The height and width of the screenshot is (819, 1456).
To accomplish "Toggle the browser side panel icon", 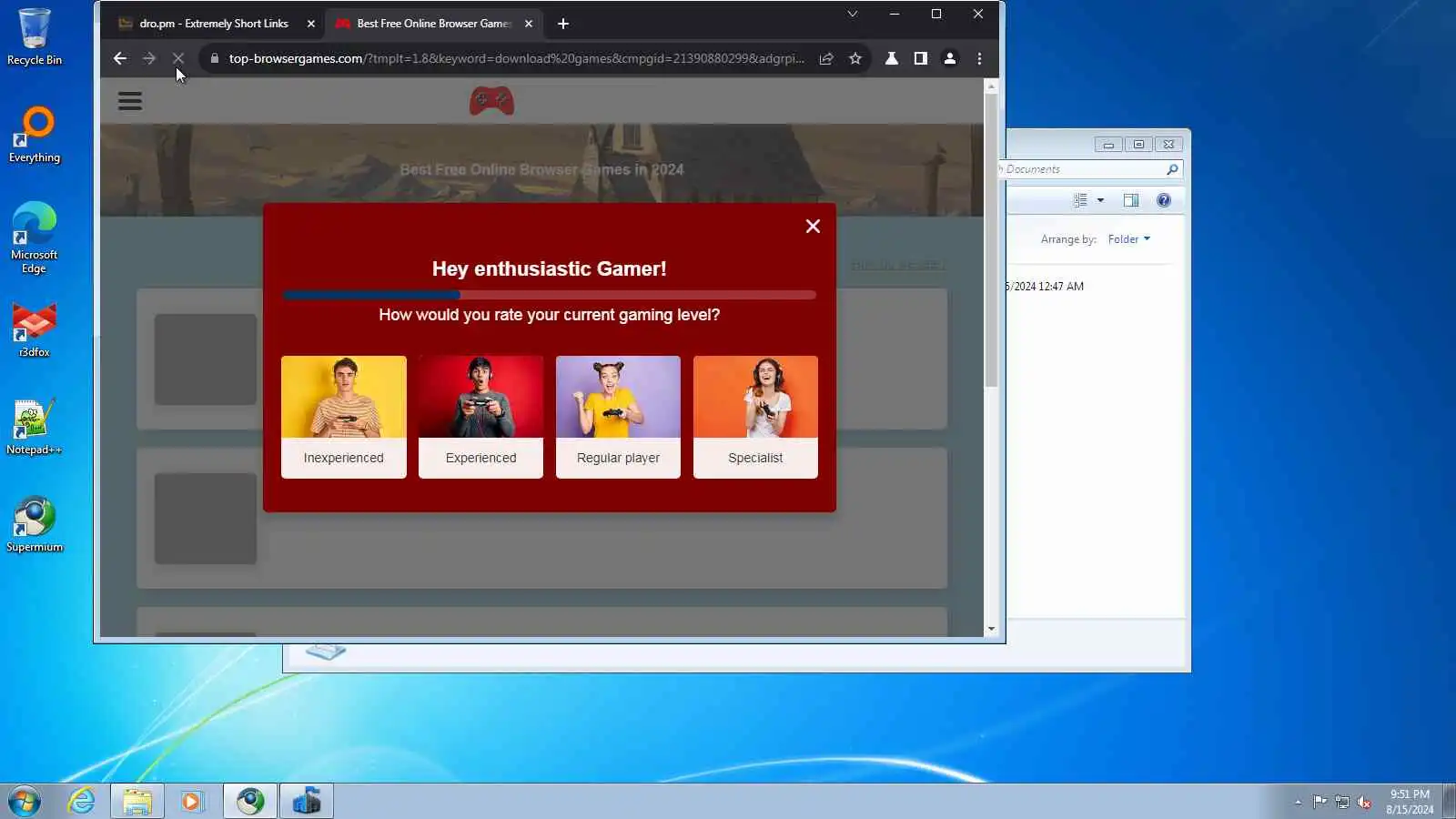I will coord(921,58).
